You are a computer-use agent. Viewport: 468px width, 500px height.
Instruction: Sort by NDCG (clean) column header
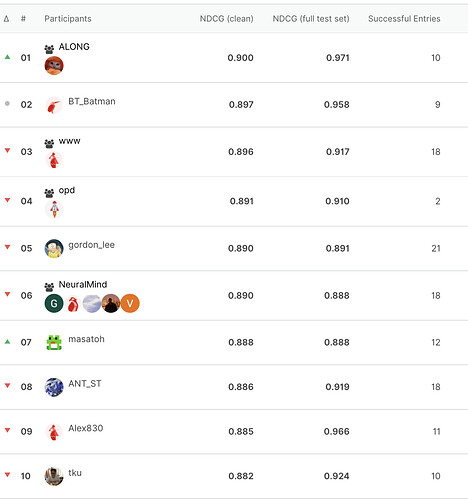(x=227, y=19)
